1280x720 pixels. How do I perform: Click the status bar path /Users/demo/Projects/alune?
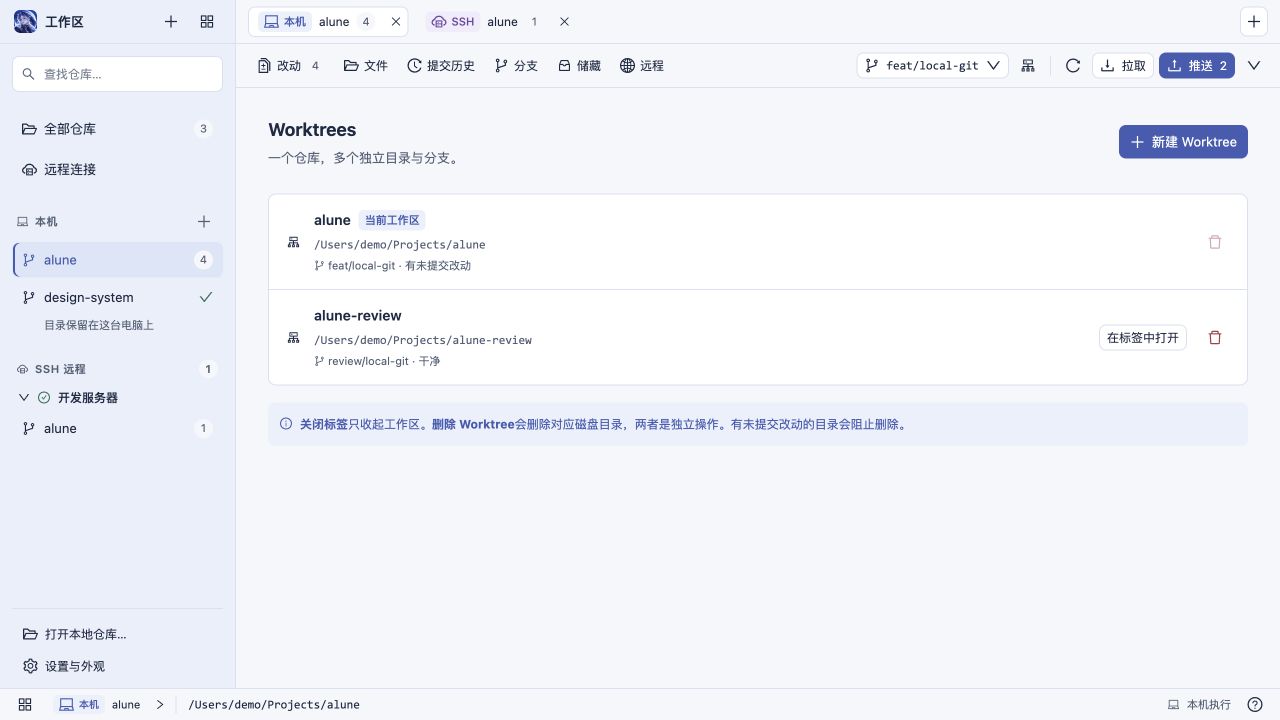point(274,705)
